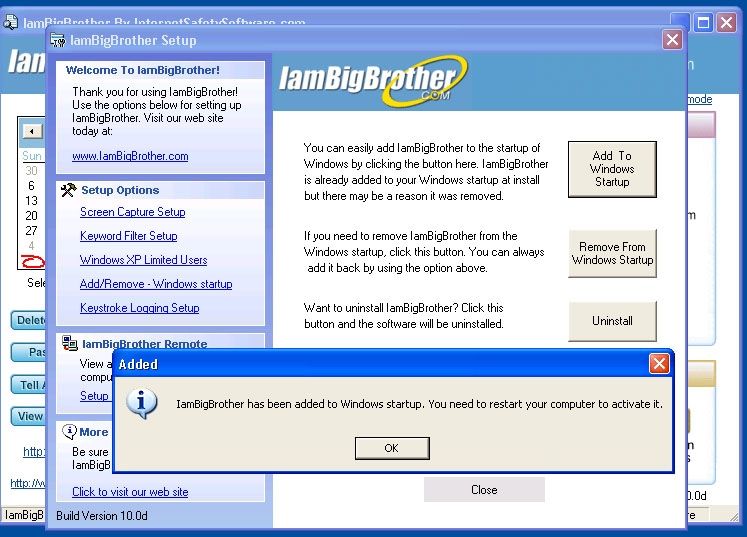Click the main window title bar icon
The image size is (747, 537).
click(x=10, y=22)
